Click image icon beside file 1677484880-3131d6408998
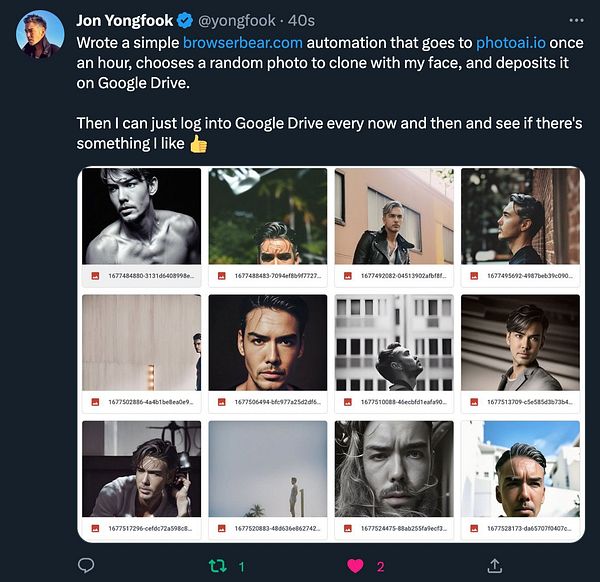 (x=95, y=275)
